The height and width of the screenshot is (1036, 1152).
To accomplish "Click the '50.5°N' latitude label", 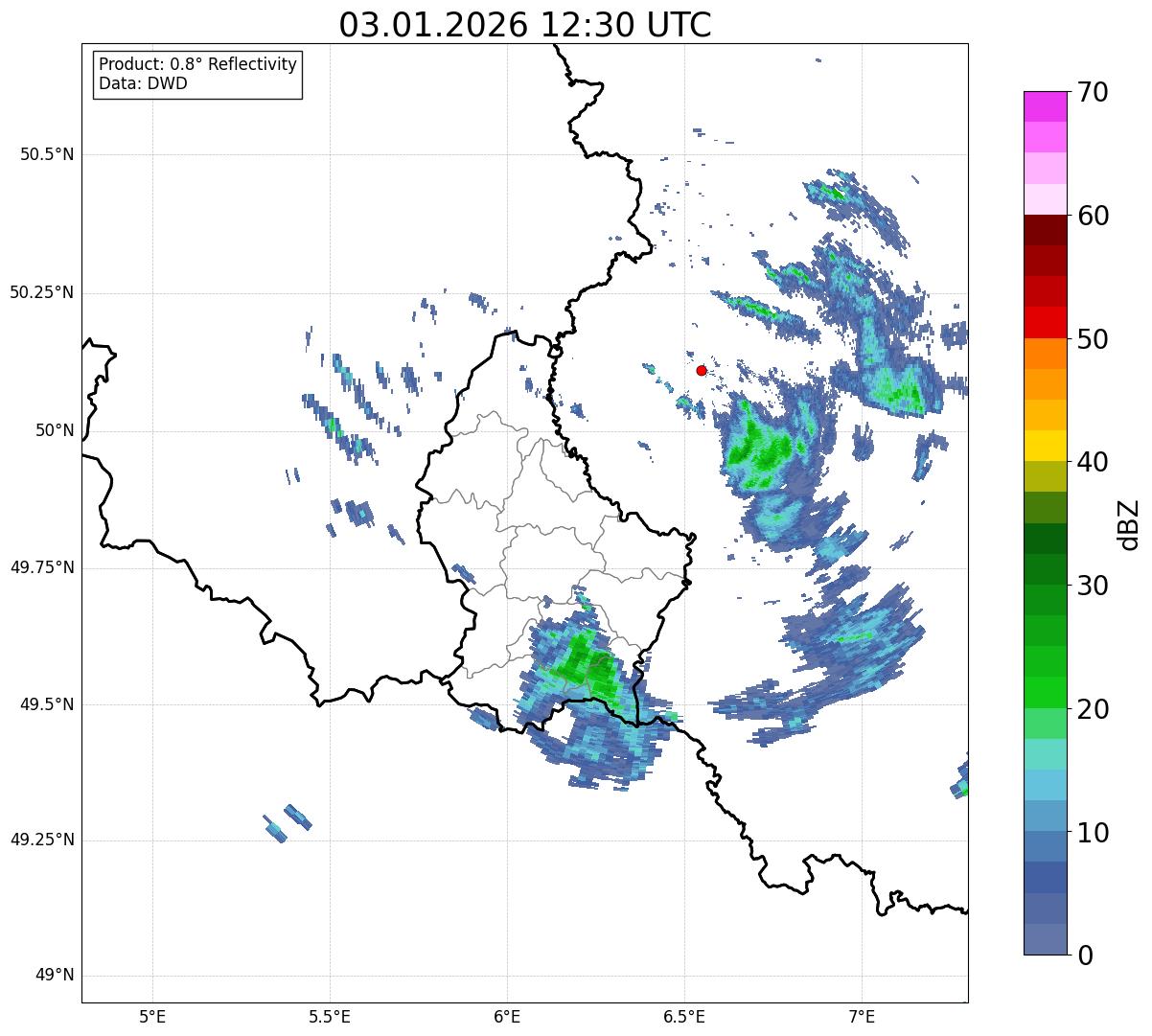I will point(46,154).
